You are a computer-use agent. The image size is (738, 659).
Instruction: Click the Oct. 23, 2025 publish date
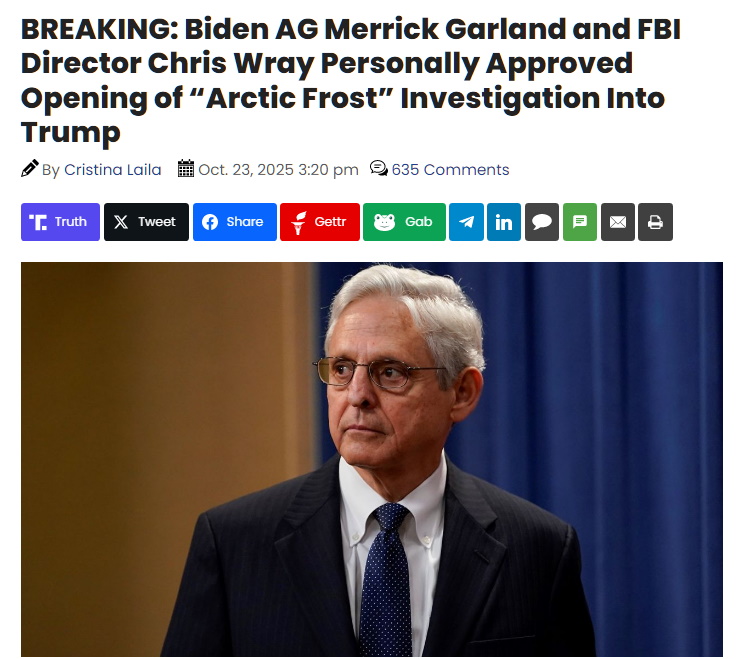click(278, 170)
